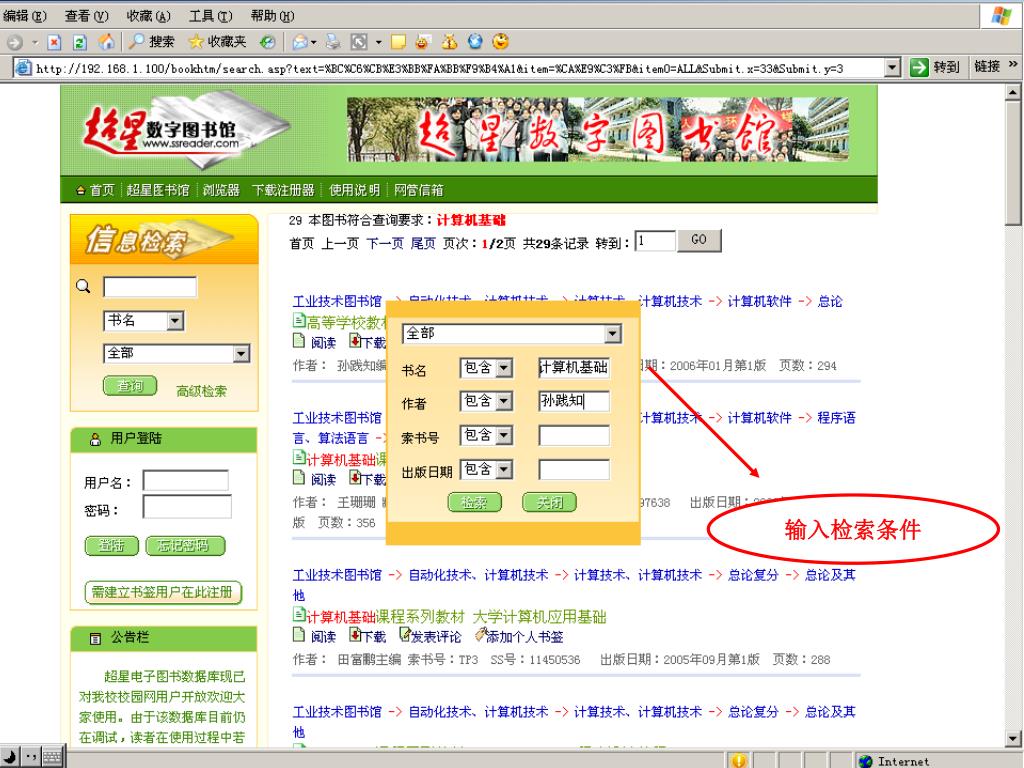Click 添加个人书签 for 大学计算机应用基础
1024x768 pixels.
point(519,635)
